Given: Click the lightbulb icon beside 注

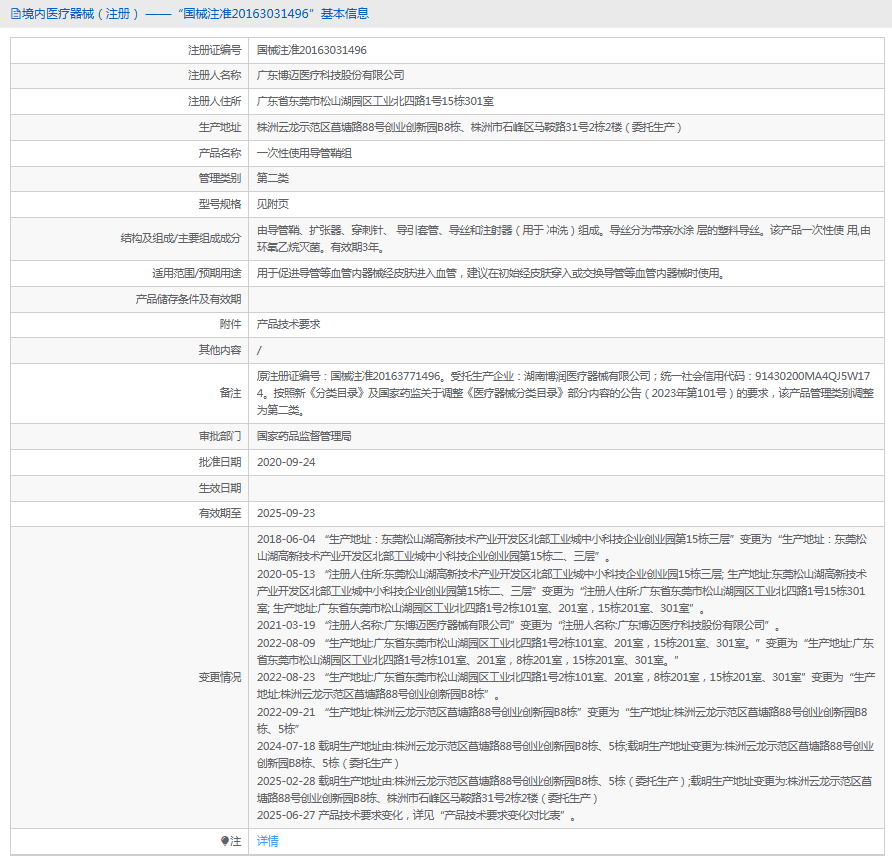Looking at the screenshot, I should 225,841.
